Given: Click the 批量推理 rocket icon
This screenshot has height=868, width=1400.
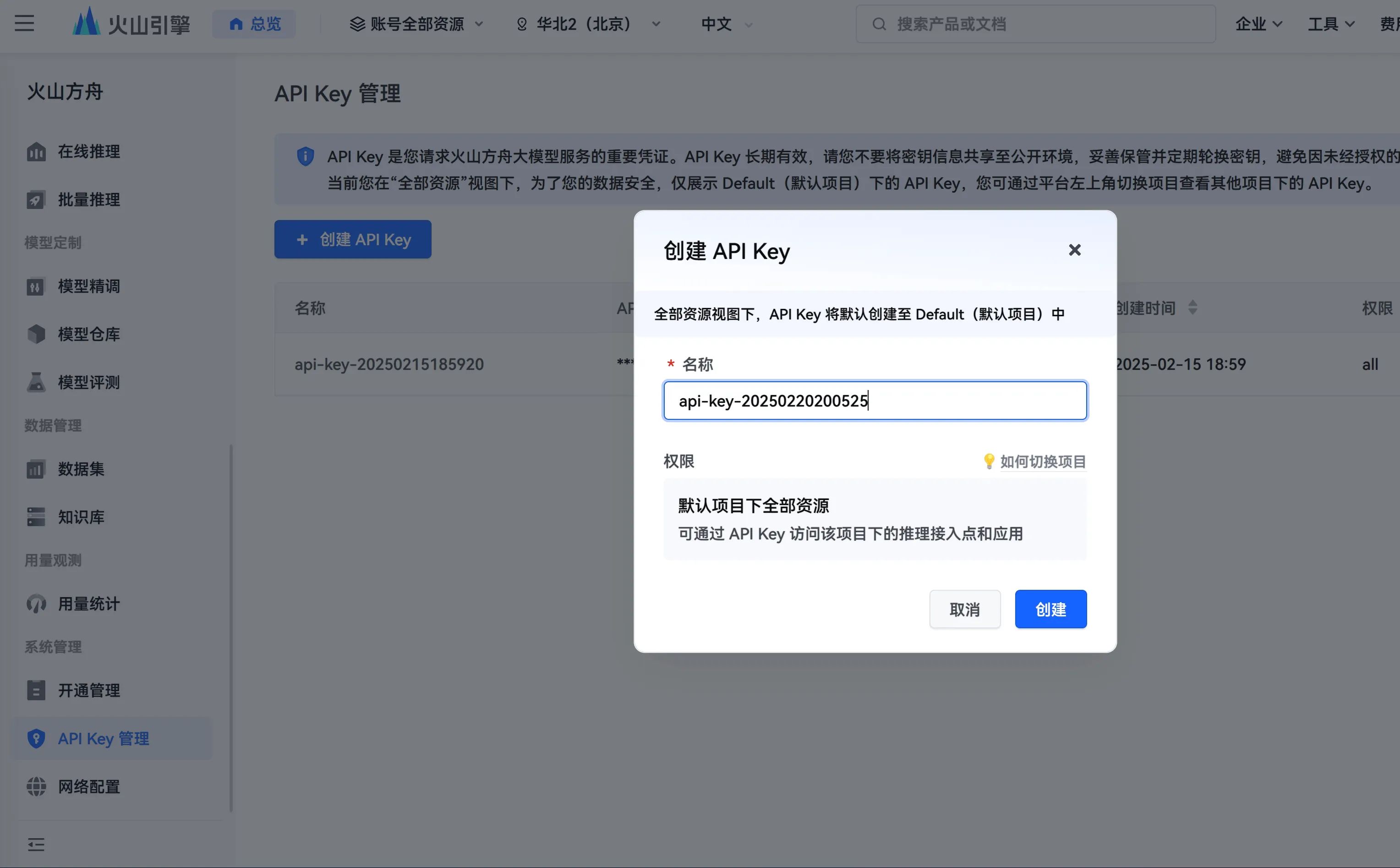Looking at the screenshot, I should pyautogui.click(x=36, y=200).
